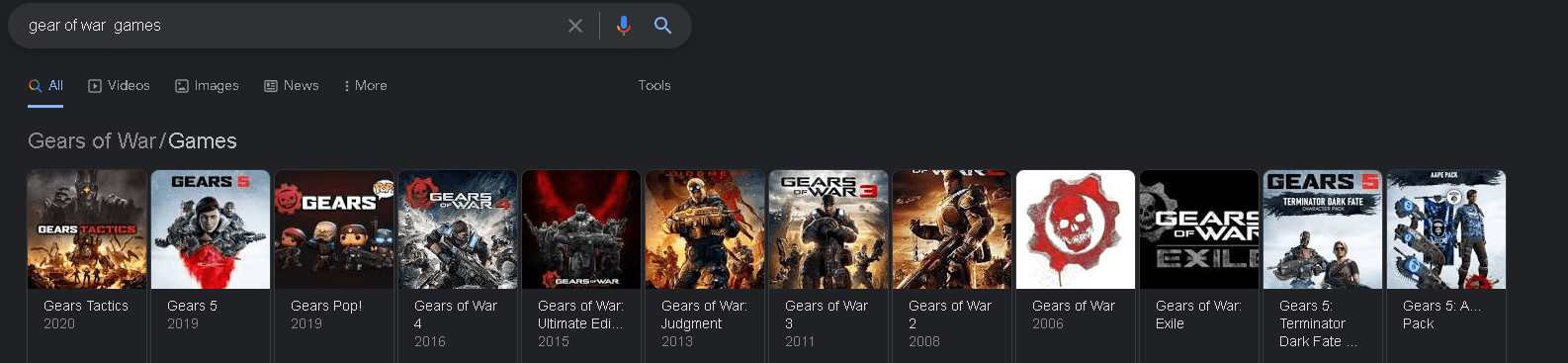The image size is (1568, 363).
Task: Open the Gears of War 3 cover thumbnail
Action: [828, 229]
